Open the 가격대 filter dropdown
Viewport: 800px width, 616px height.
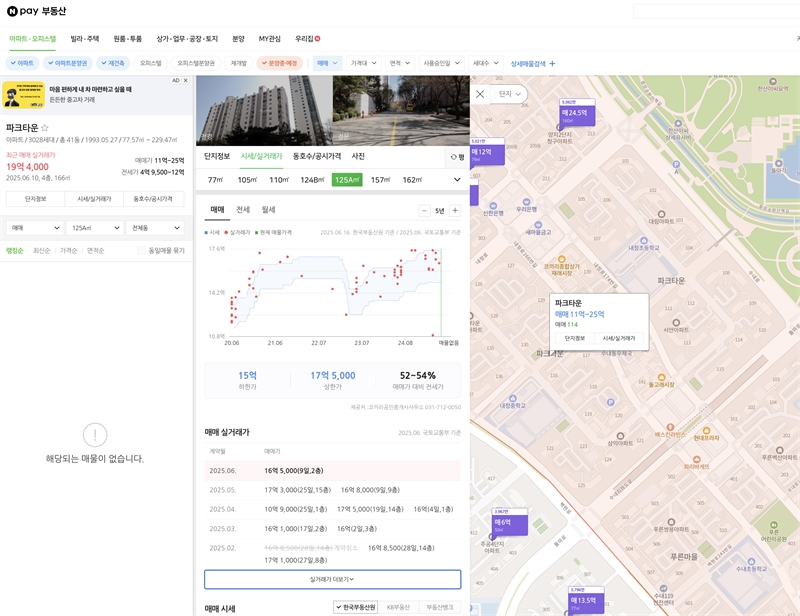[x=363, y=63]
